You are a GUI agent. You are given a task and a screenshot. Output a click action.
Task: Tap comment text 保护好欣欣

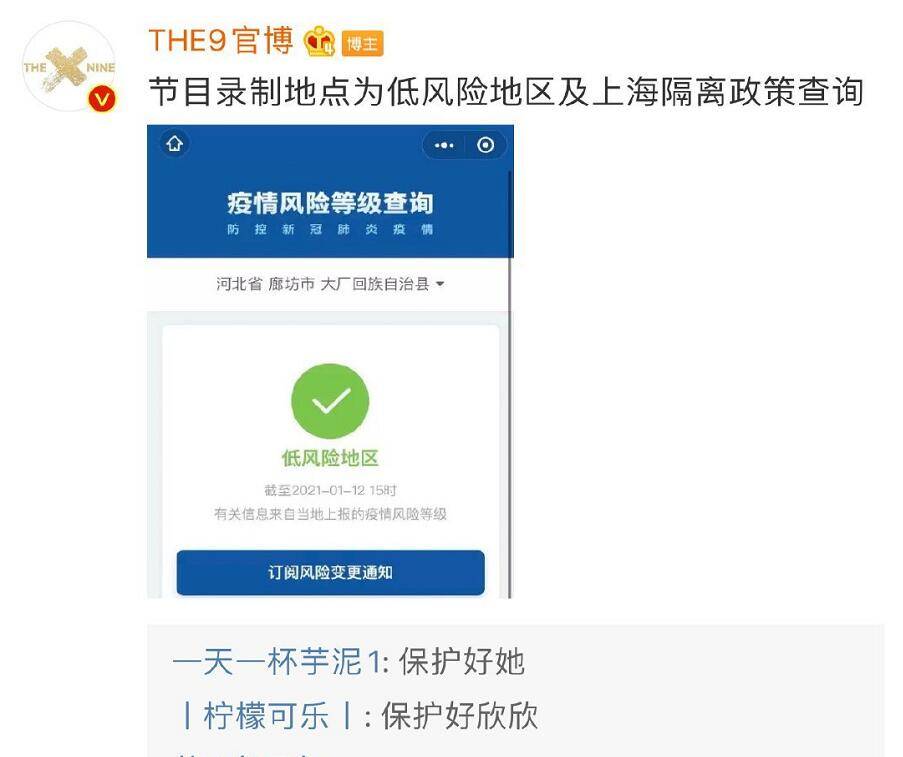(x=460, y=716)
